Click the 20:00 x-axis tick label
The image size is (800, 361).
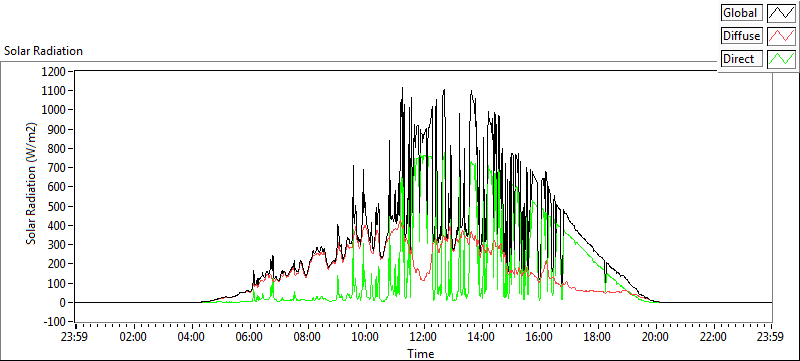(x=656, y=337)
